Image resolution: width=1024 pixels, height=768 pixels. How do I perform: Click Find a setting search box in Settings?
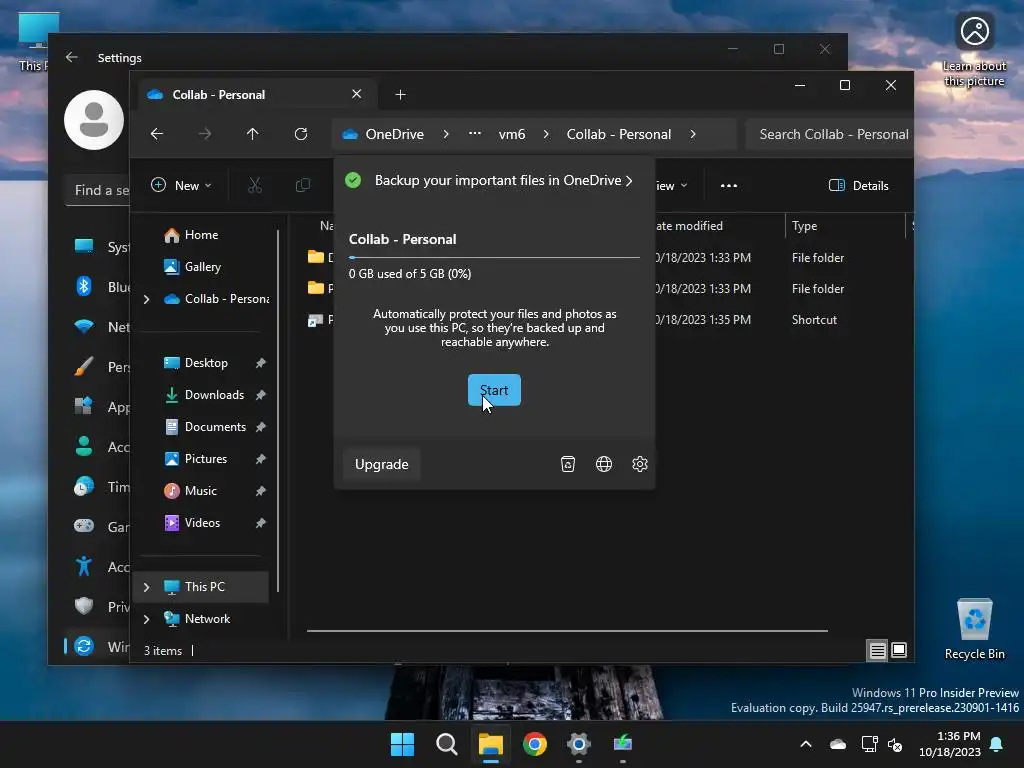click(99, 190)
